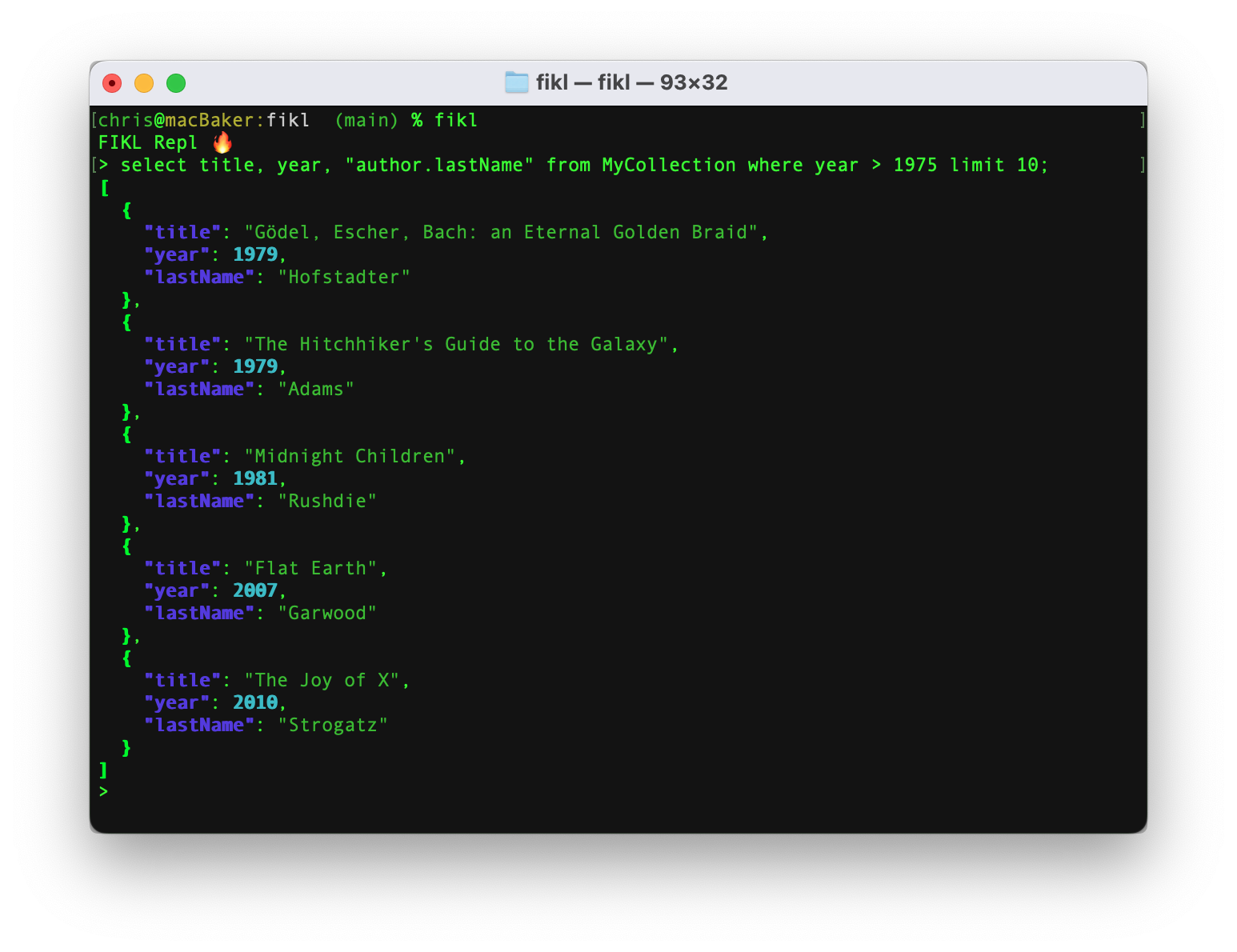Click the title 'The Joy of X'
Viewport: 1237px width, 952px height.
pos(322,680)
